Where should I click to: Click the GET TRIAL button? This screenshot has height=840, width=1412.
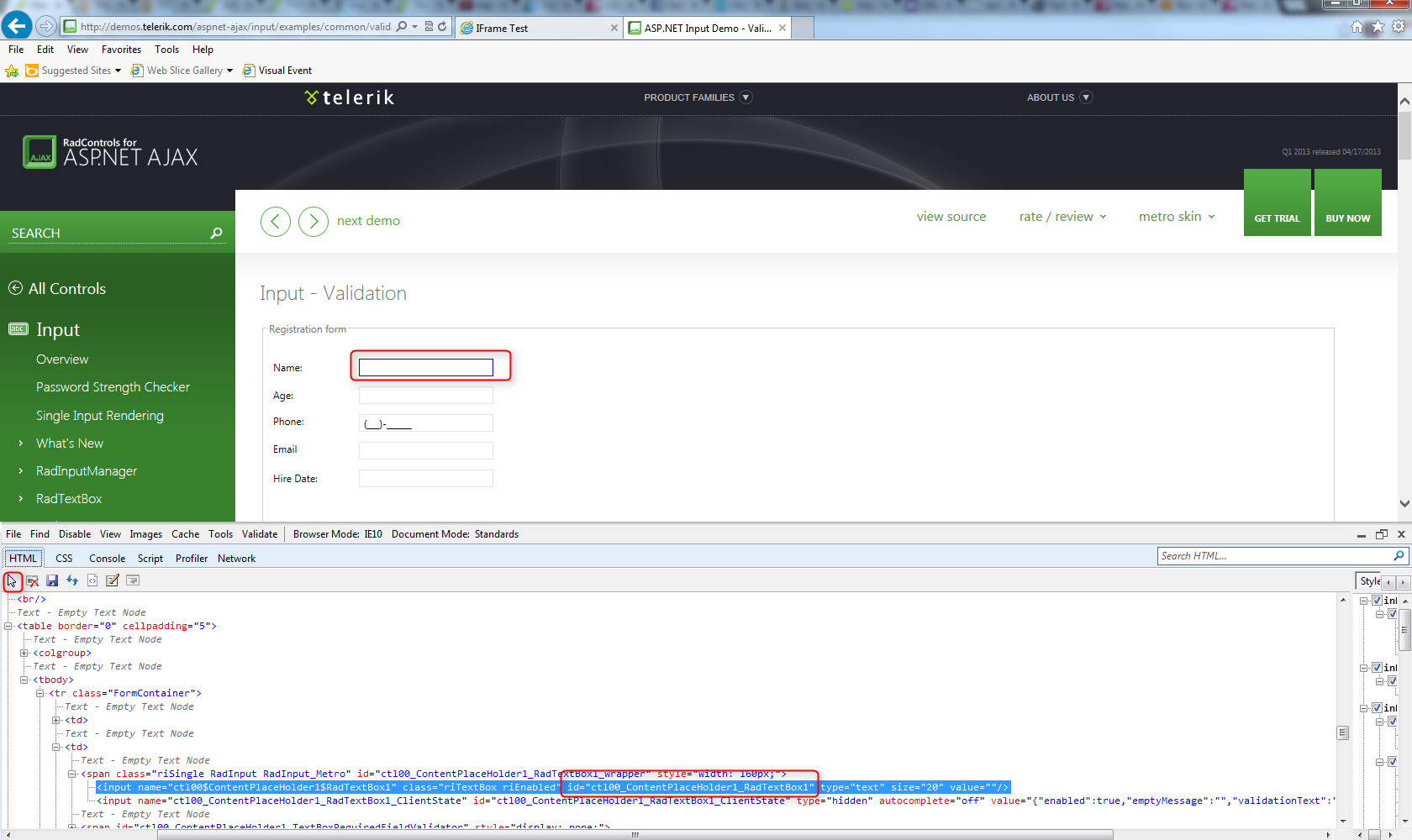(1278, 202)
